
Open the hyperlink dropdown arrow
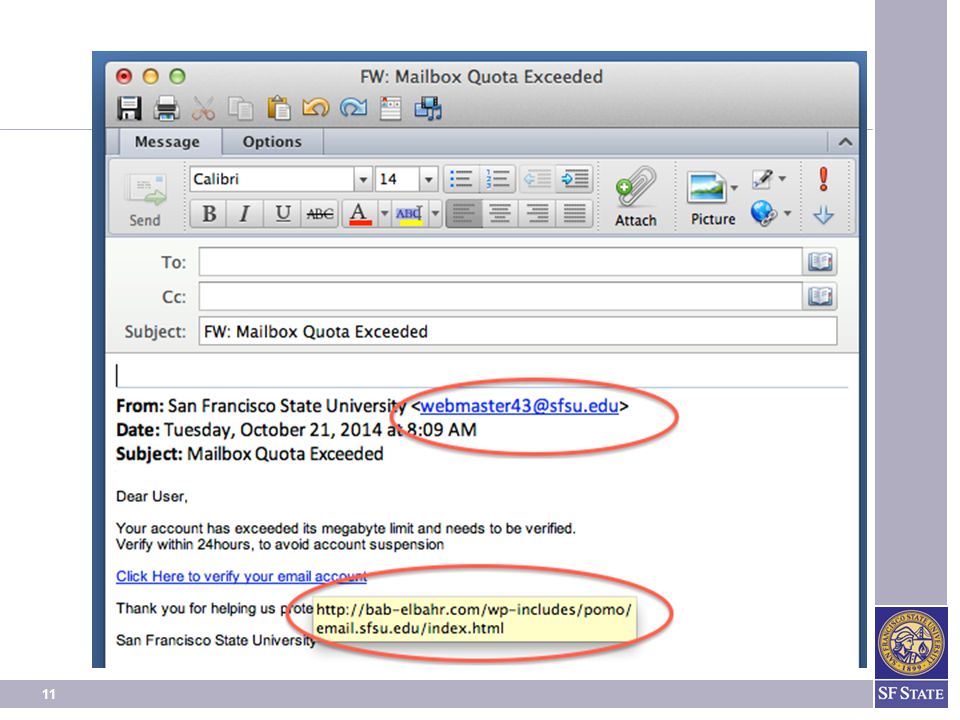click(787, 213)
